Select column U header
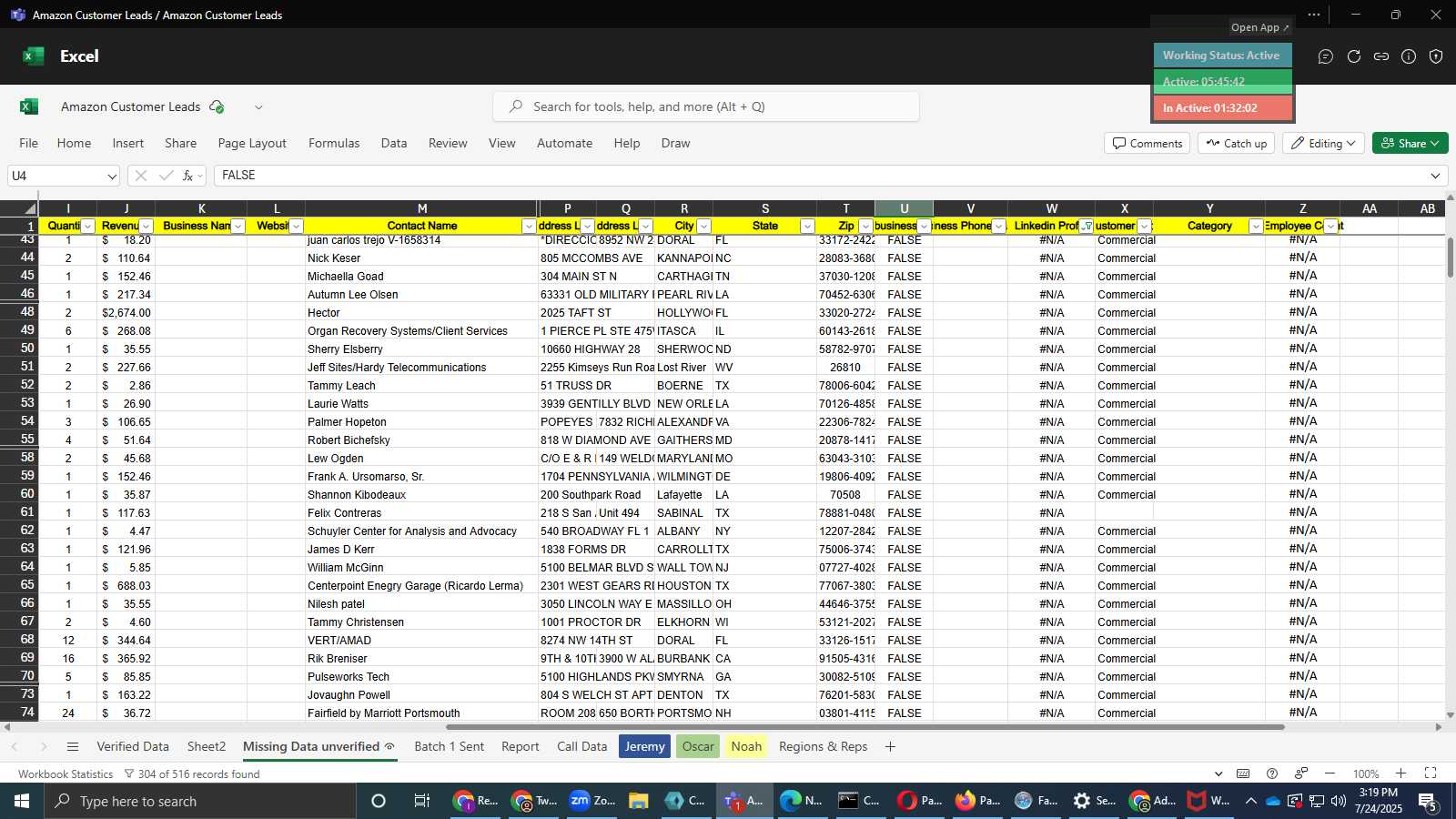Image resolution: width=1456 pixels, height=819 pixels. [904, 208]
